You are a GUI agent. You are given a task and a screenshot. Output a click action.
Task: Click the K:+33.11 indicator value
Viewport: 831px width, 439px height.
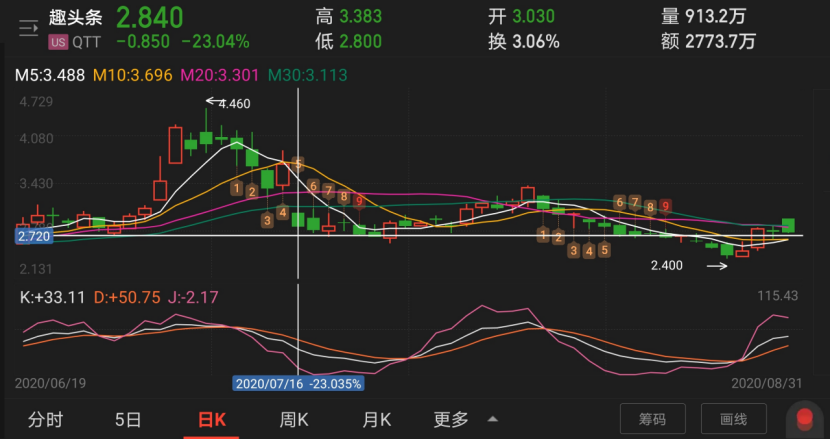(x=52, y=297)
